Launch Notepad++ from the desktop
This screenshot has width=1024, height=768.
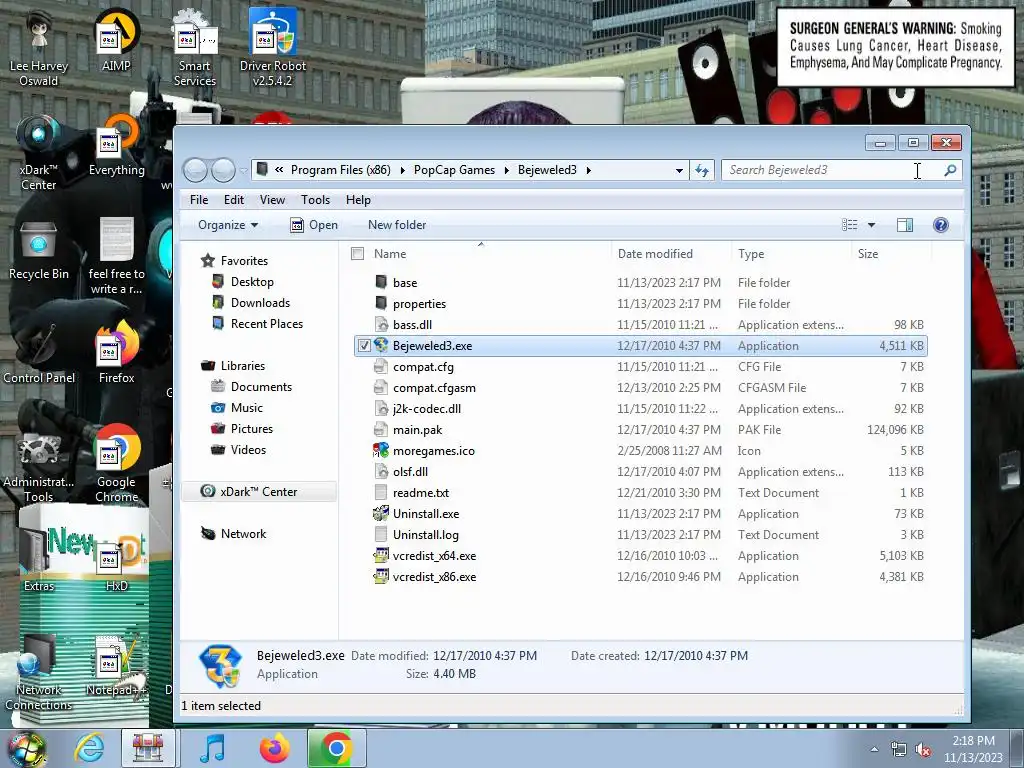click(116, 666)
